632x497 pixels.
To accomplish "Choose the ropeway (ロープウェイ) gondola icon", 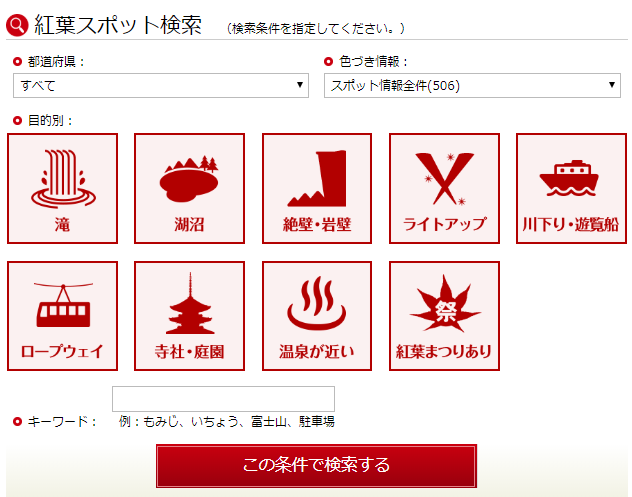I will [62, 316].
